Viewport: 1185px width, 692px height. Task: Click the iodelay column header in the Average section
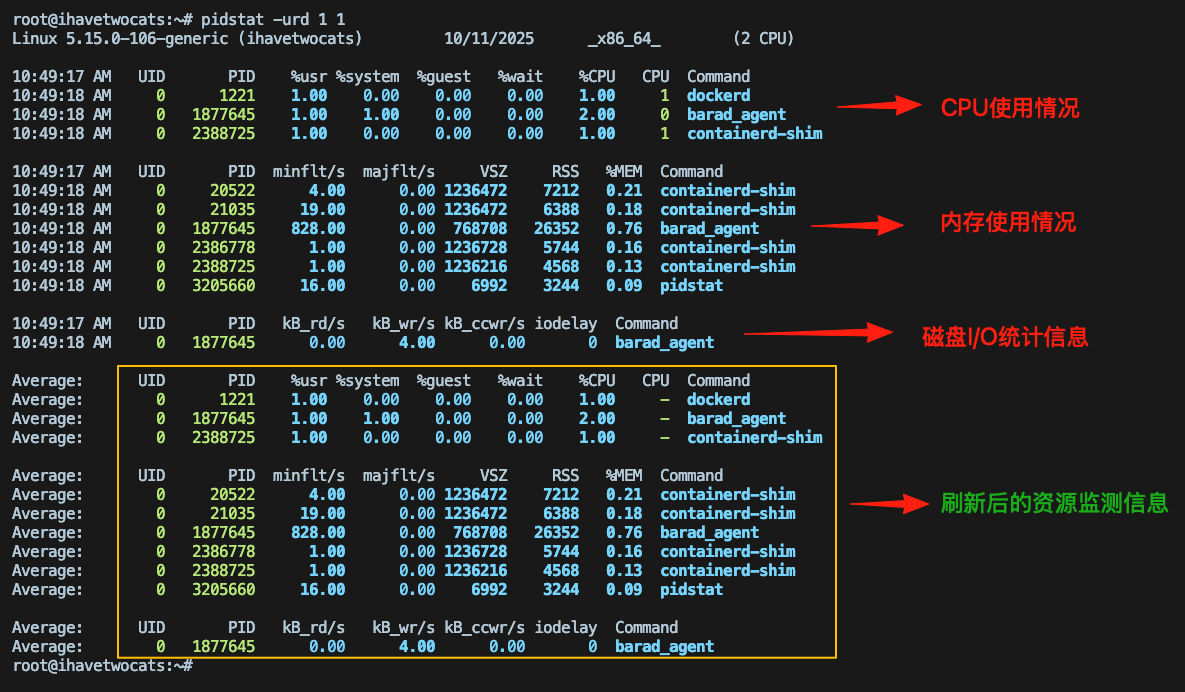tap(565, 627)
